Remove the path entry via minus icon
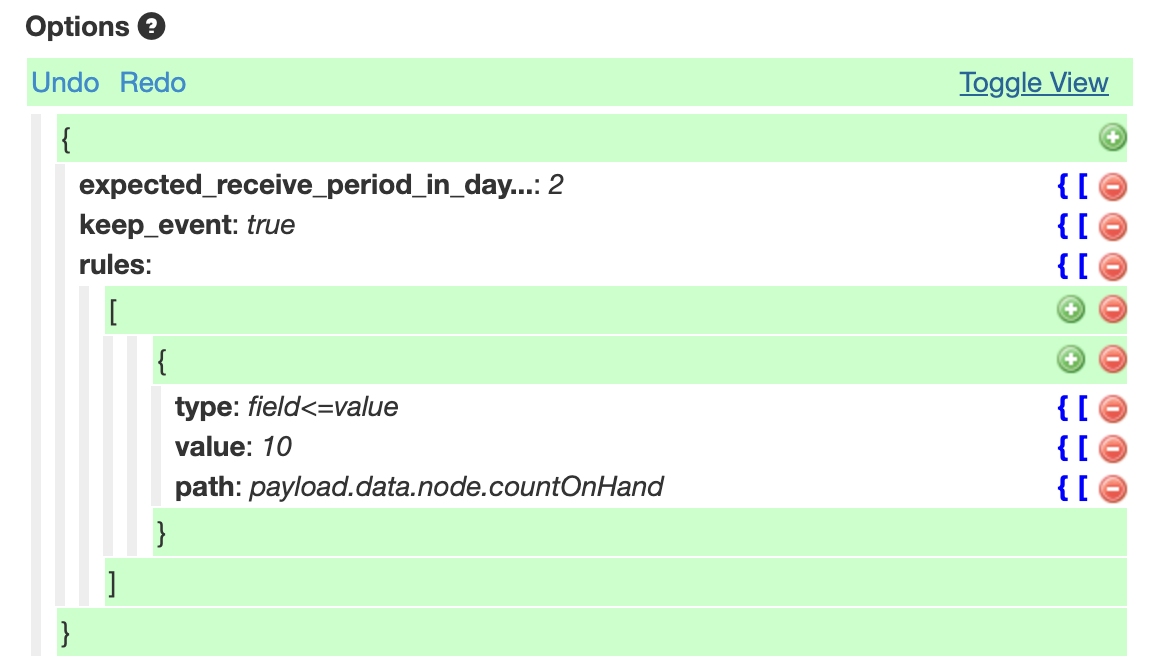Screen dimensions: 1156x670 [x=1113, y=488]
